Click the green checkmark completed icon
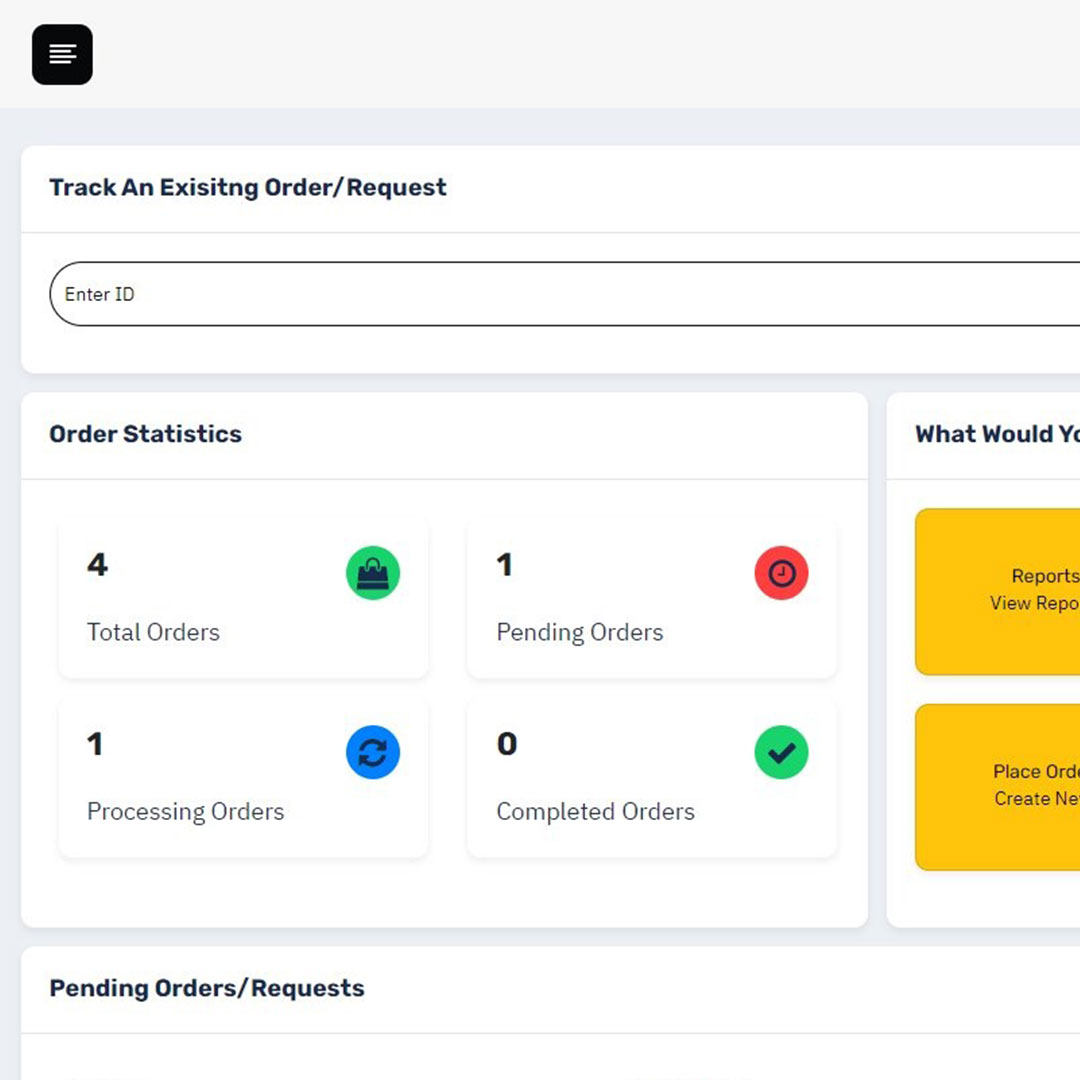1080x1080 pixels. pyautogui.click(x=781, y=752)
